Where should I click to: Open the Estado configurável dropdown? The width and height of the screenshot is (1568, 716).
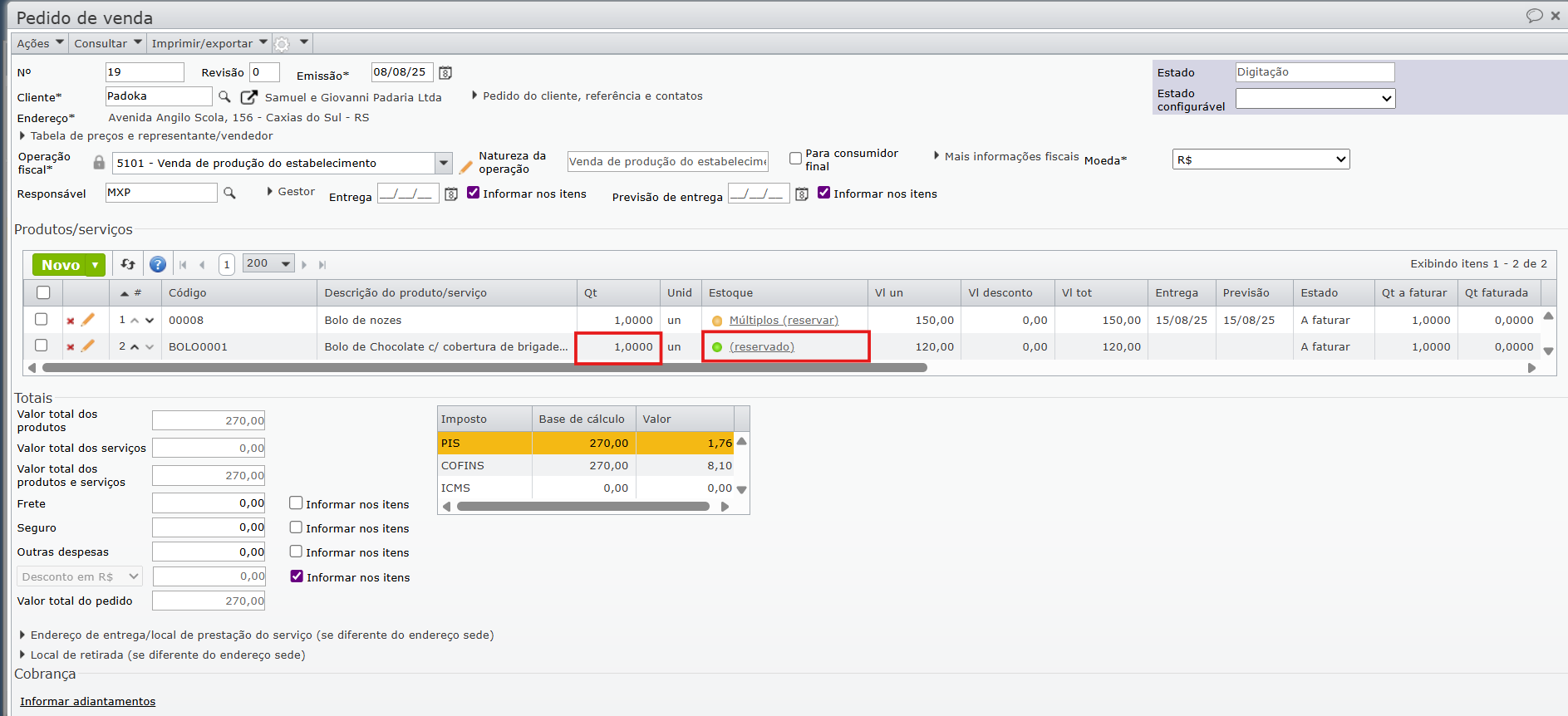[x=1315, y=98]
